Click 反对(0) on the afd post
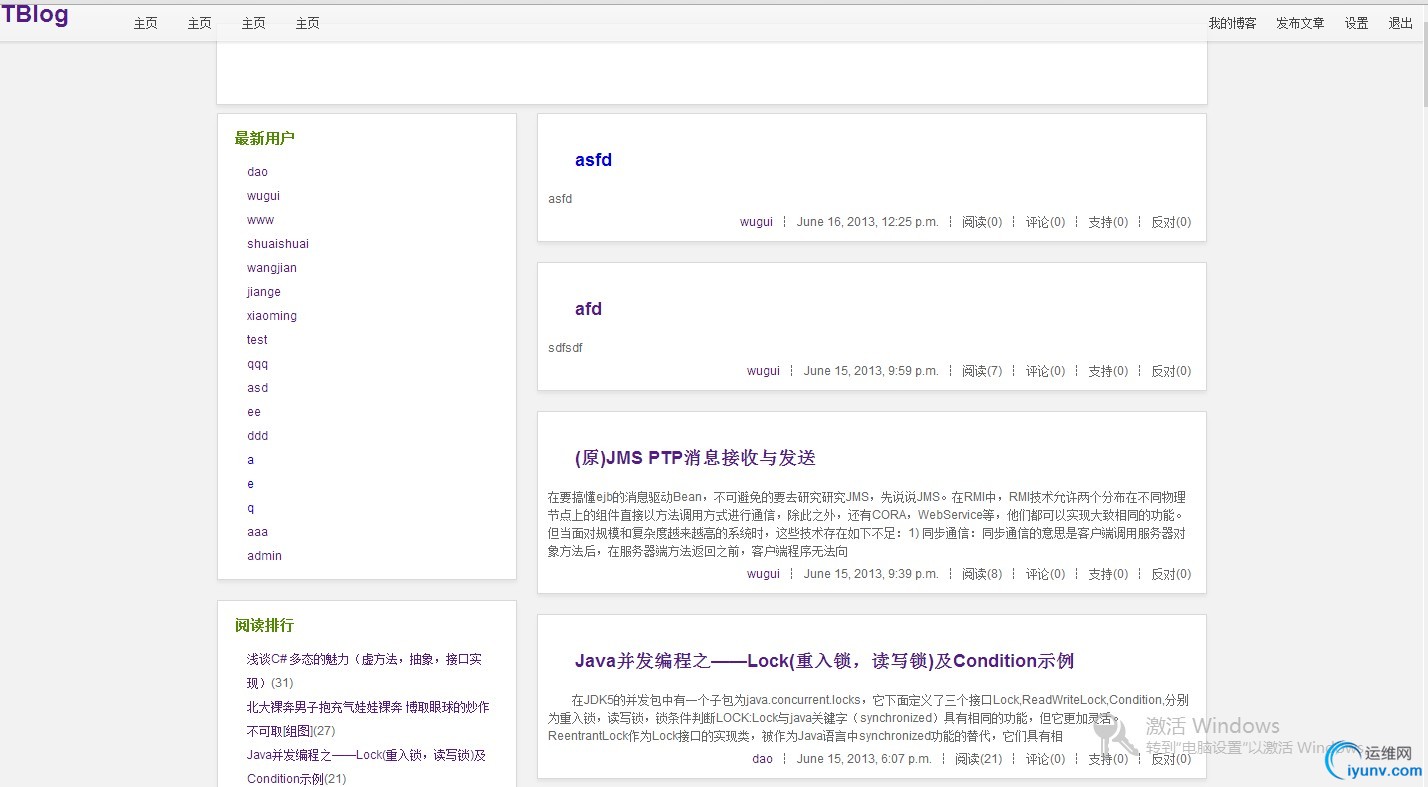1428x787 pixels. [x=1171, y=371]
